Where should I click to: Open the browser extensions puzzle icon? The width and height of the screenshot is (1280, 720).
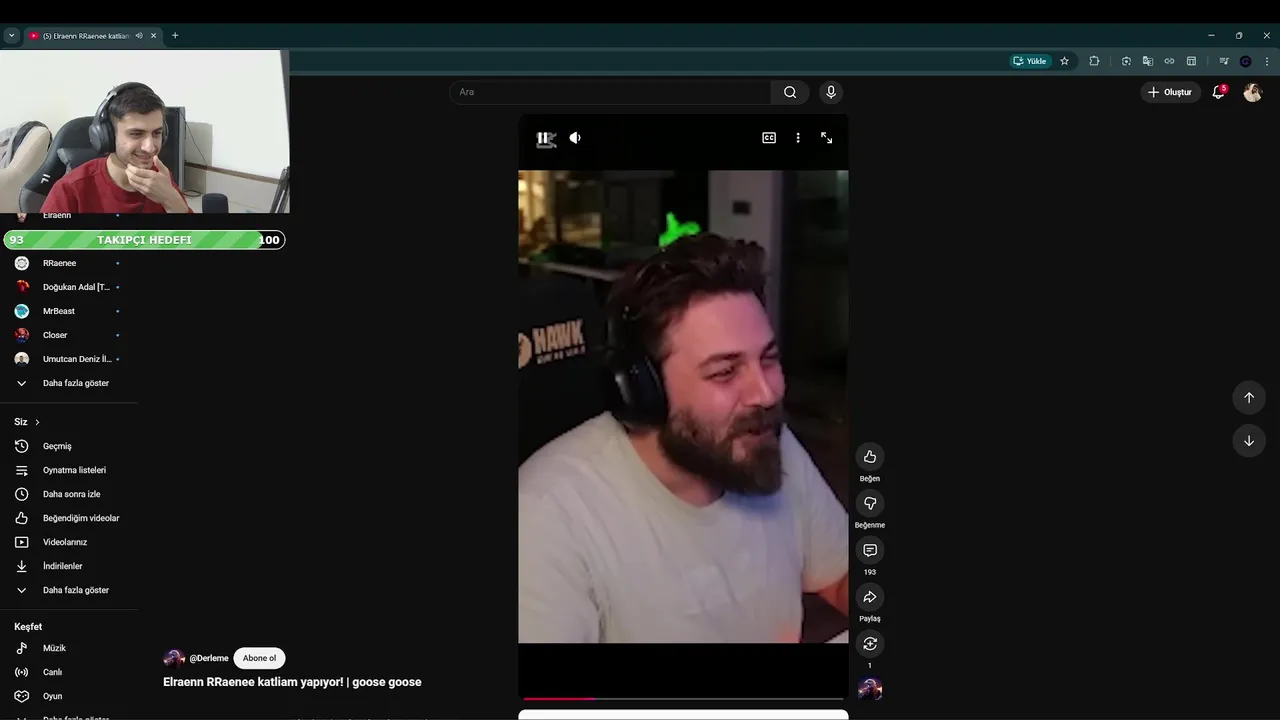tap(1094, 61)
